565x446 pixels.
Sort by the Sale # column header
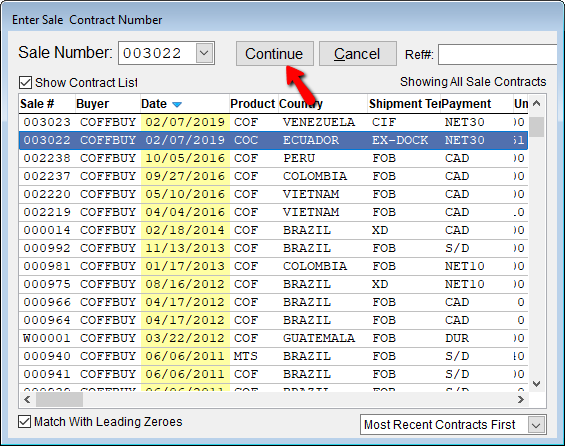[47, 104]
